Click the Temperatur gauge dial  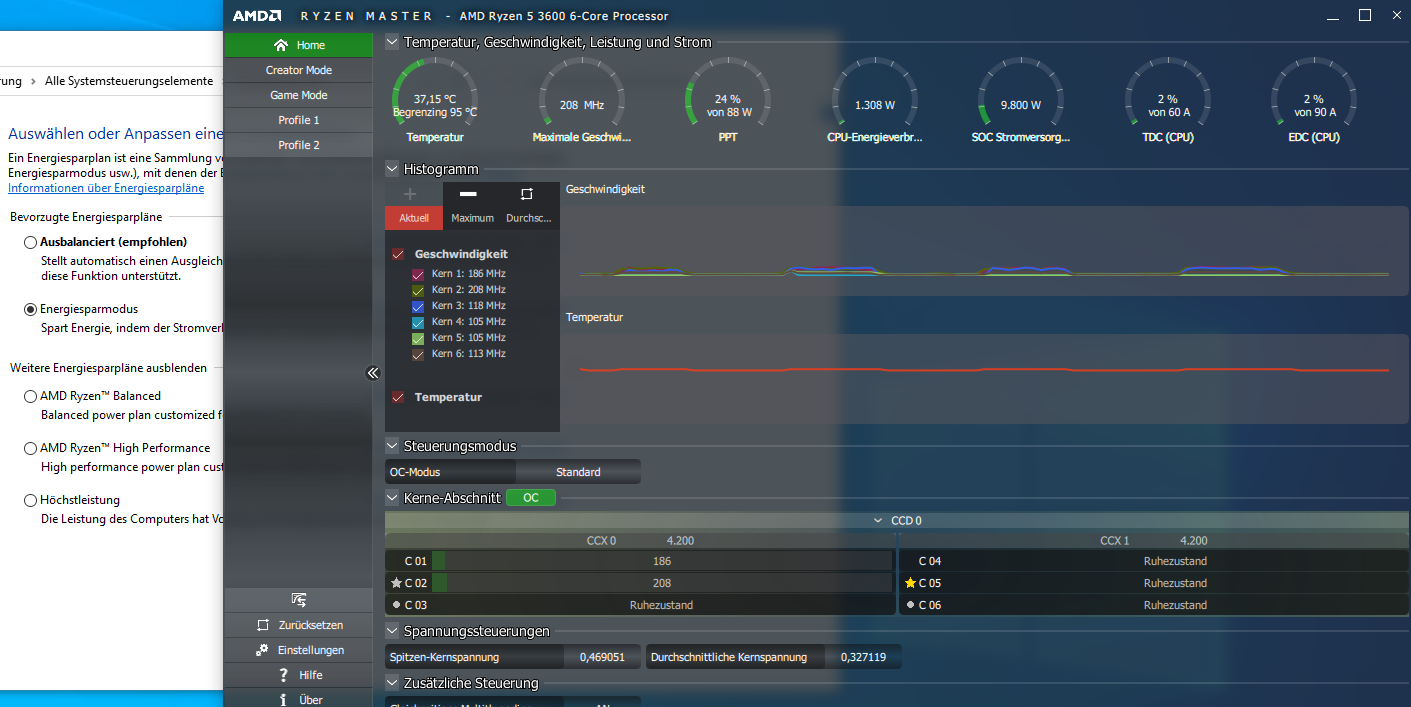coord(435,98)
